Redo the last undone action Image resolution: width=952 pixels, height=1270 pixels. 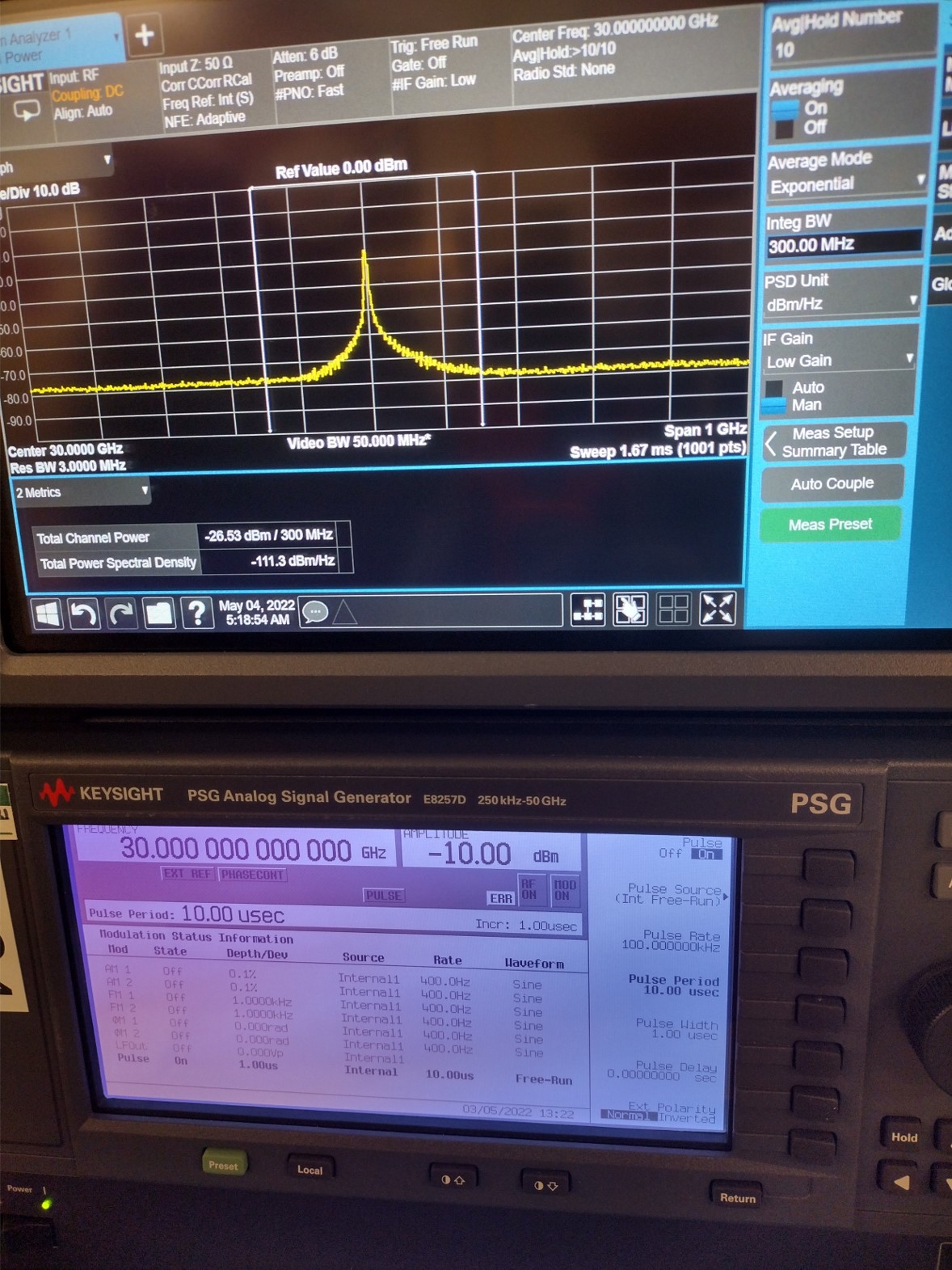(x=121, y=614)
